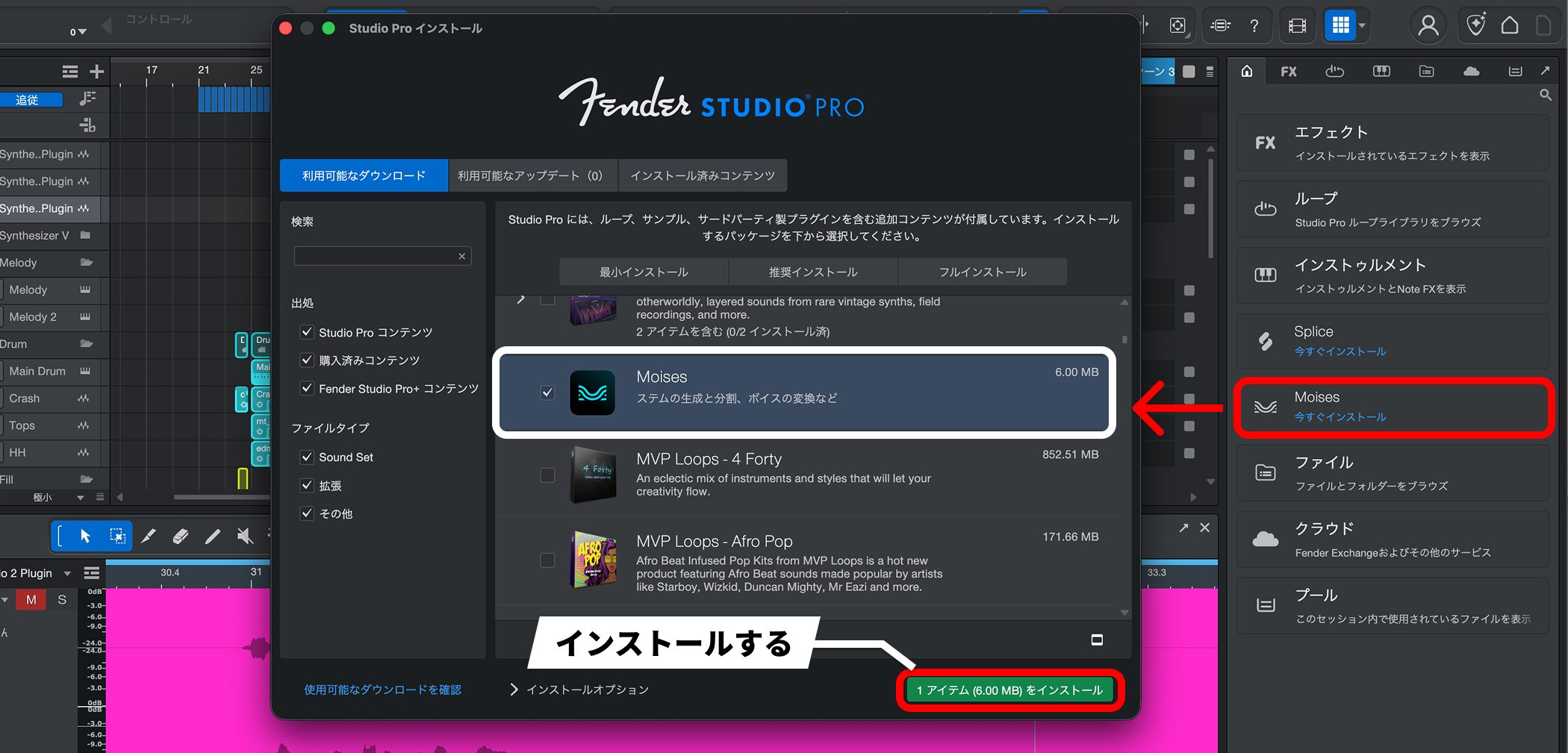Viewport: 1568px width, 753px height.
Task: Open the Effects (エフェクト) browser section
Action: [x=1393, y=143]
